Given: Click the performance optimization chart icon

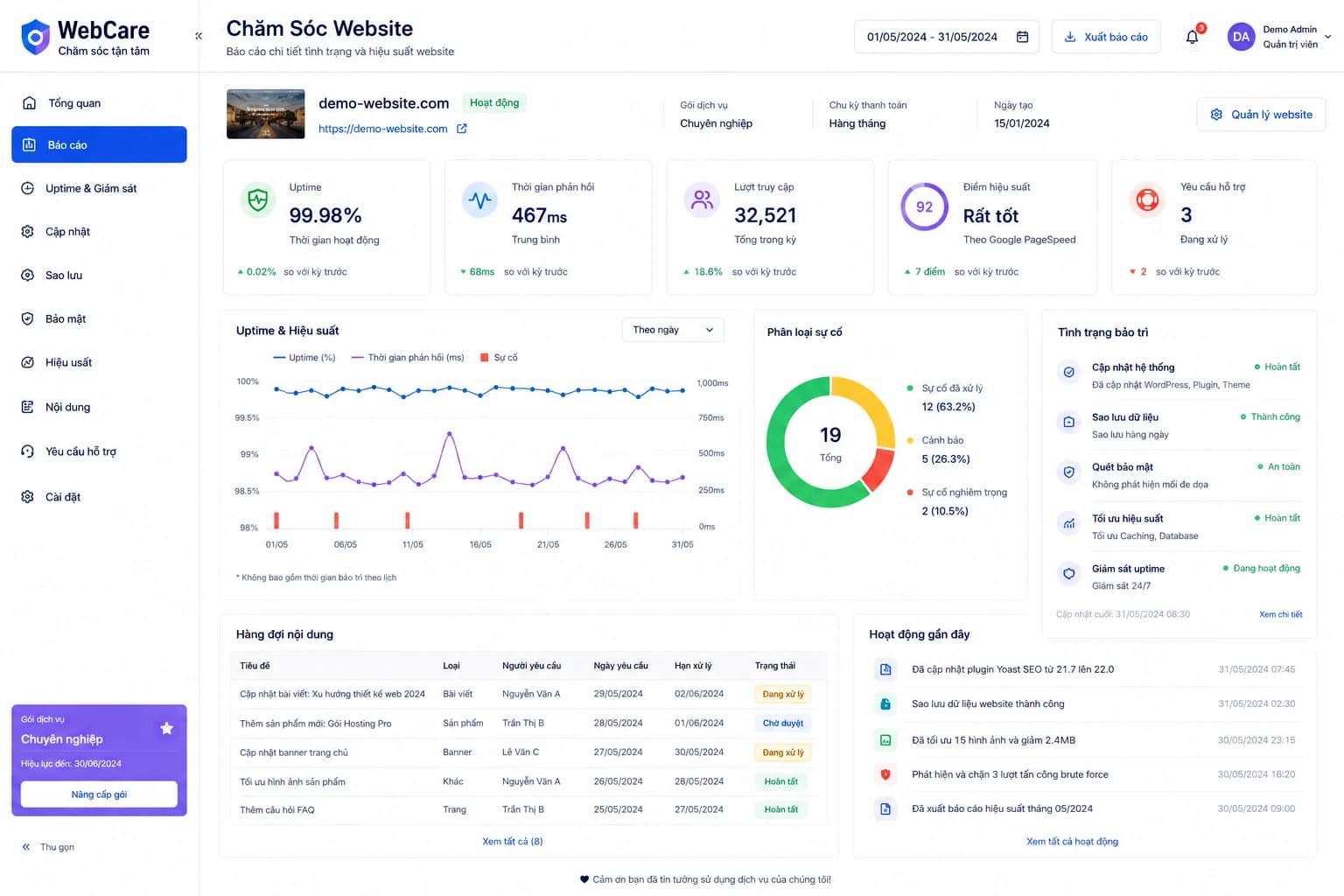Looking at the screenshot, I should click(1068, 523).
